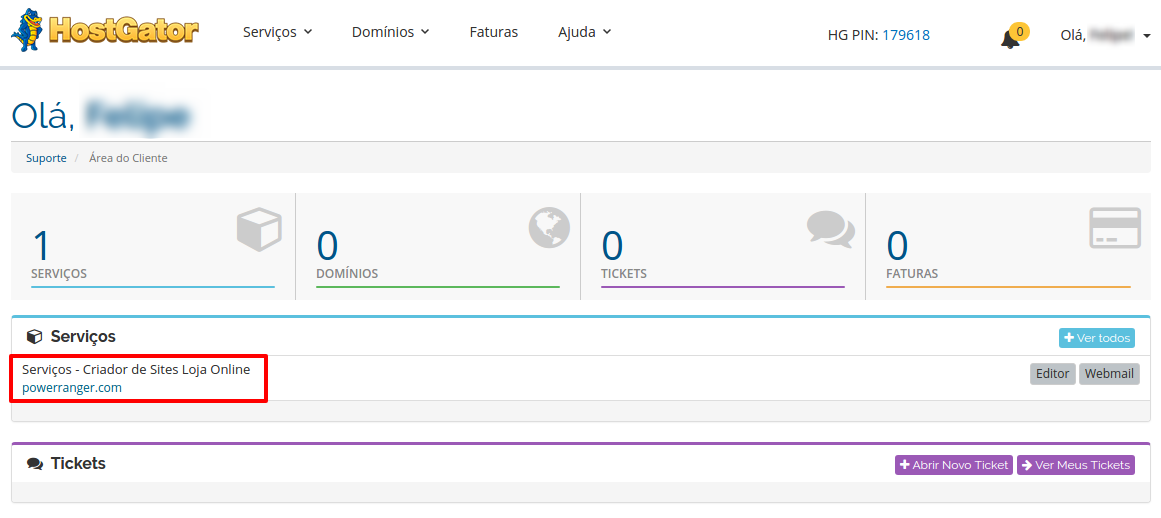The width and height of the screenshot is (1161, 518).
Task: Click Ver Meus Tickets button
Action: coord(1076,465)
